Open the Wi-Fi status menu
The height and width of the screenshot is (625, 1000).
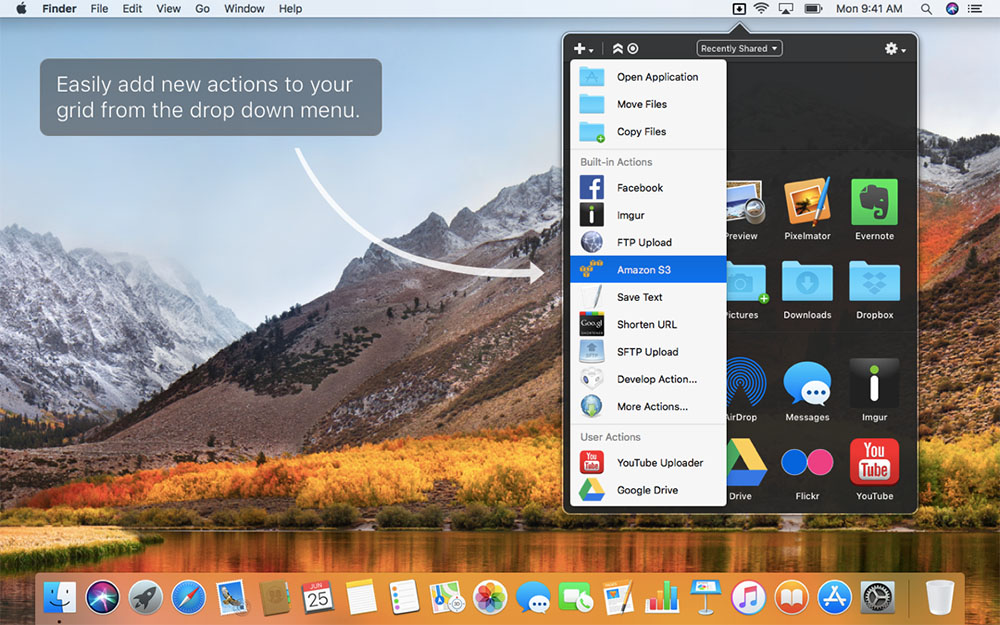tap(761, 9)
